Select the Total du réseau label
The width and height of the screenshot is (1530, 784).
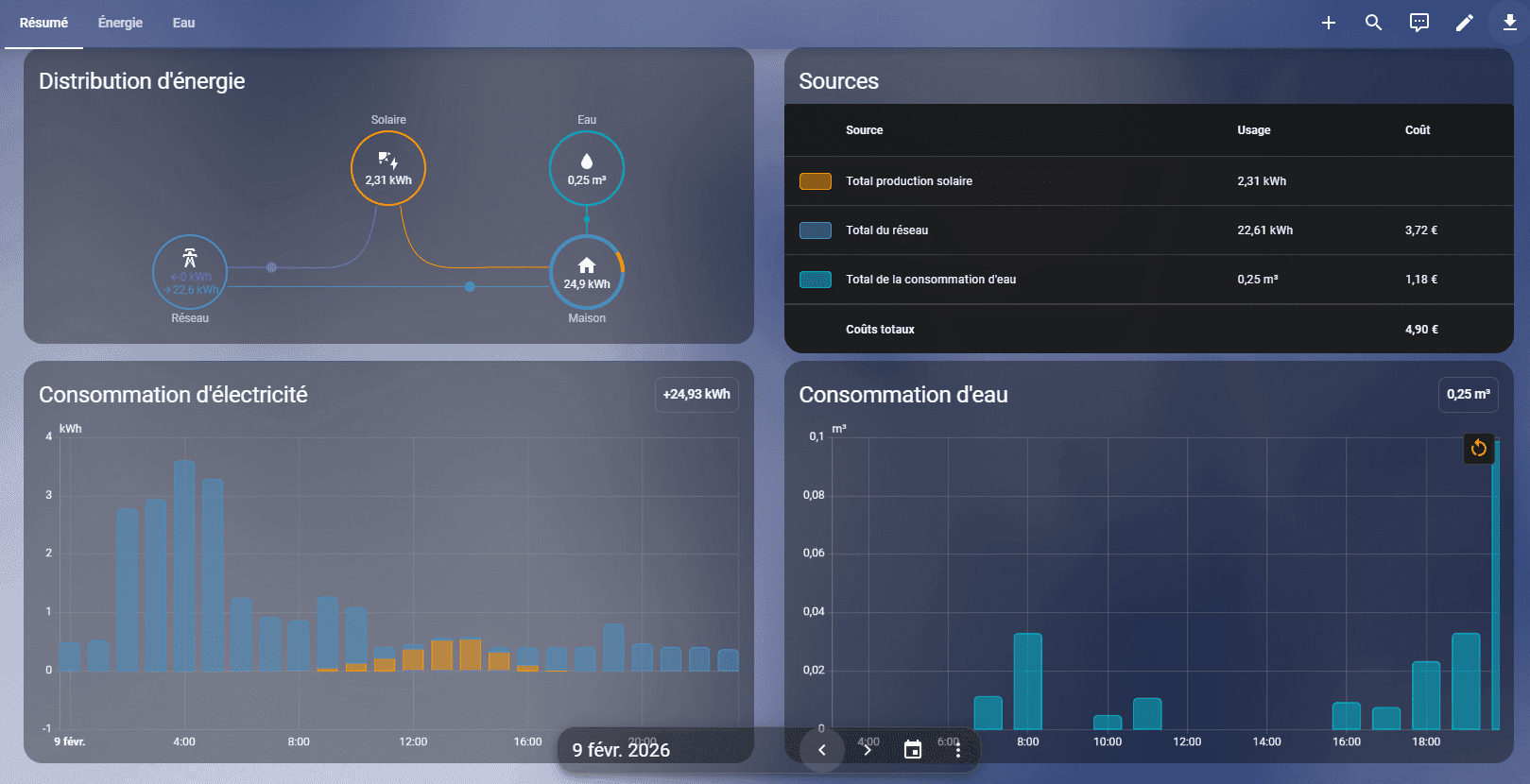coord(886,230)
